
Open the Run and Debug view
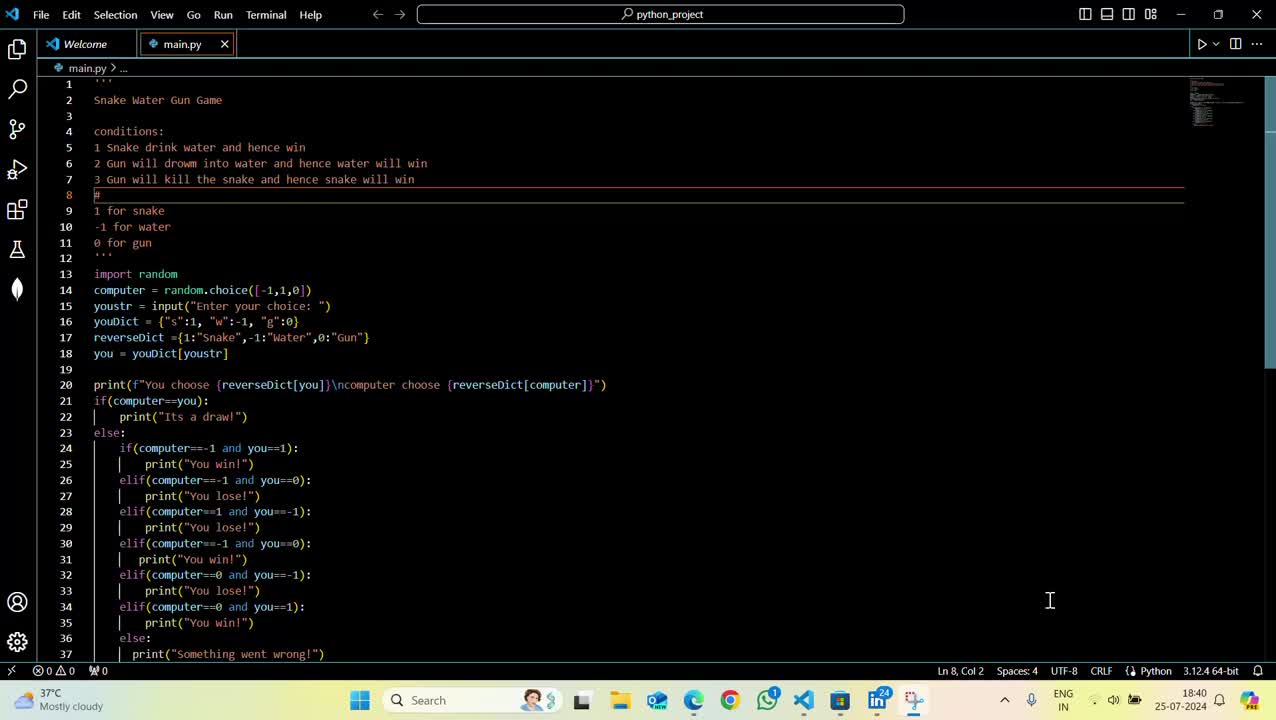tap(17, 169)
